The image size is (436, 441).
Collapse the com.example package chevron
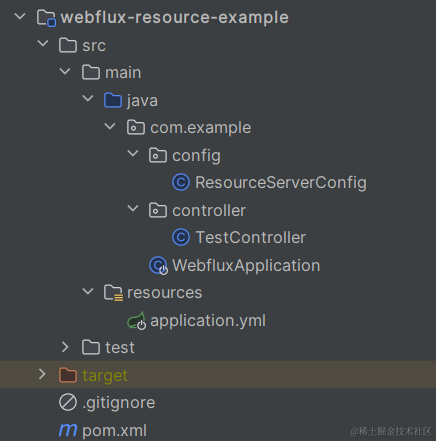(x=110, y=126)
